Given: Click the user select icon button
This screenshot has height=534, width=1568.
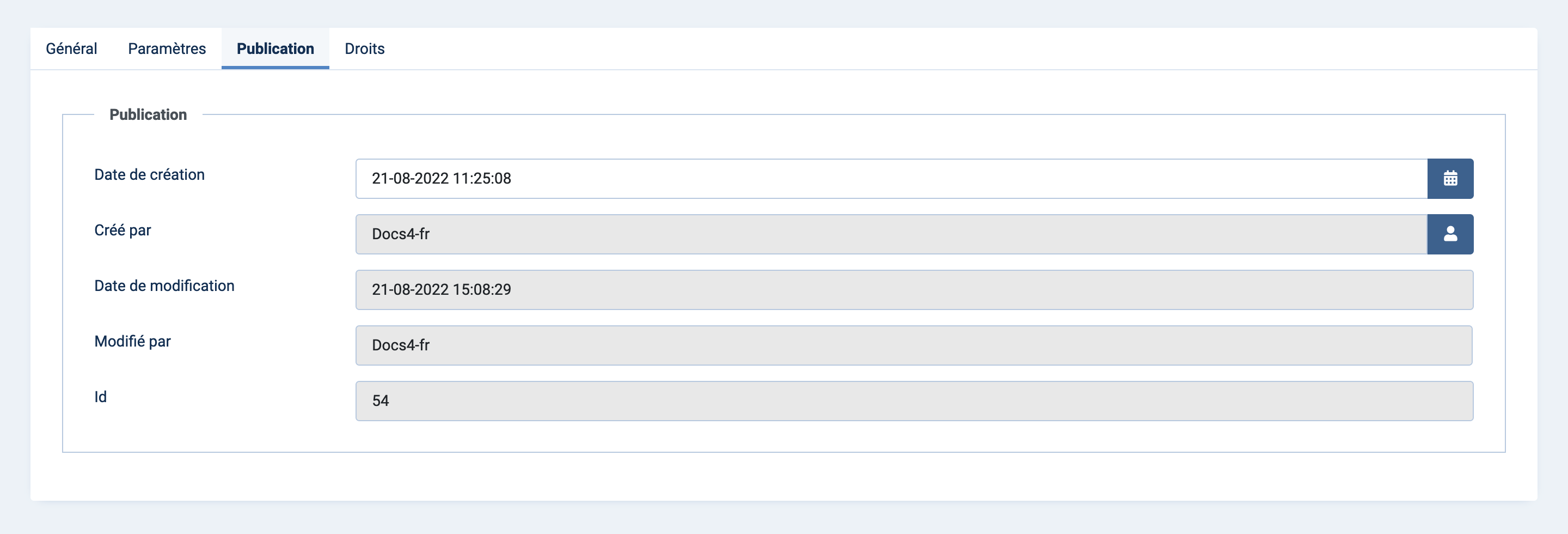Looking at the screenshot, I should [1450, 234].
